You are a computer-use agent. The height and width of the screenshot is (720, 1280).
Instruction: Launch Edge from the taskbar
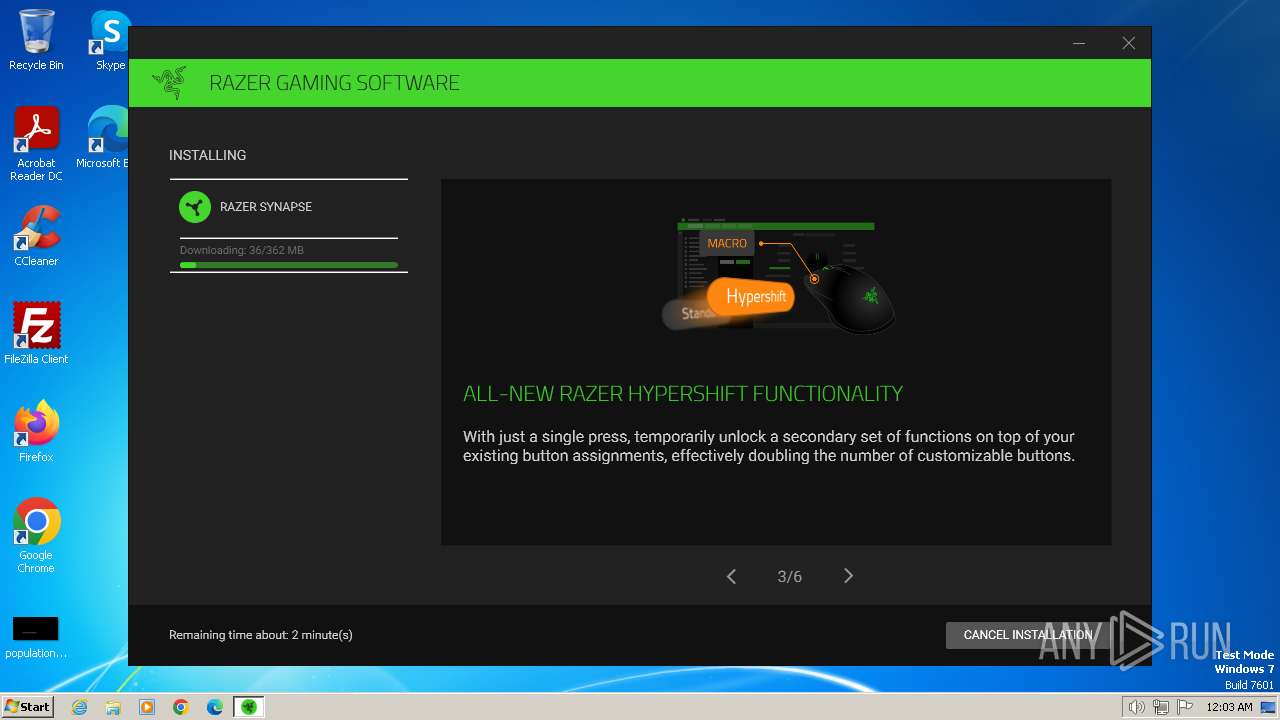(x=215, y=707)
